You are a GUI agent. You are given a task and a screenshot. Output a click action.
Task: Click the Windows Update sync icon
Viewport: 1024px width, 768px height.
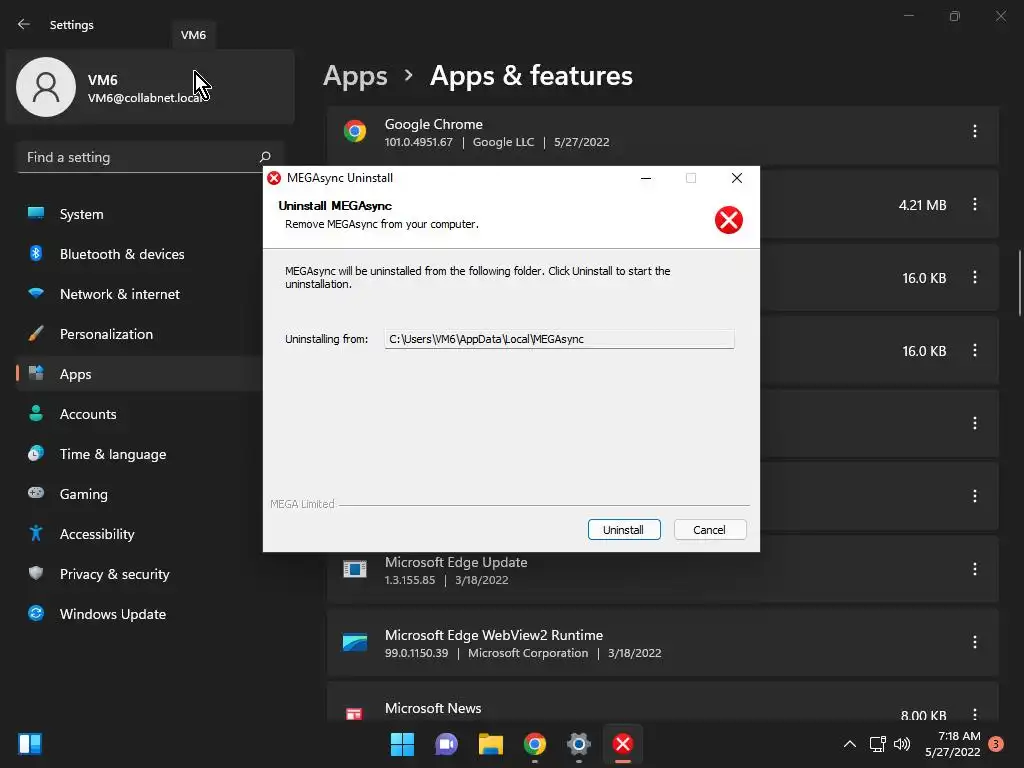(36, 613)
